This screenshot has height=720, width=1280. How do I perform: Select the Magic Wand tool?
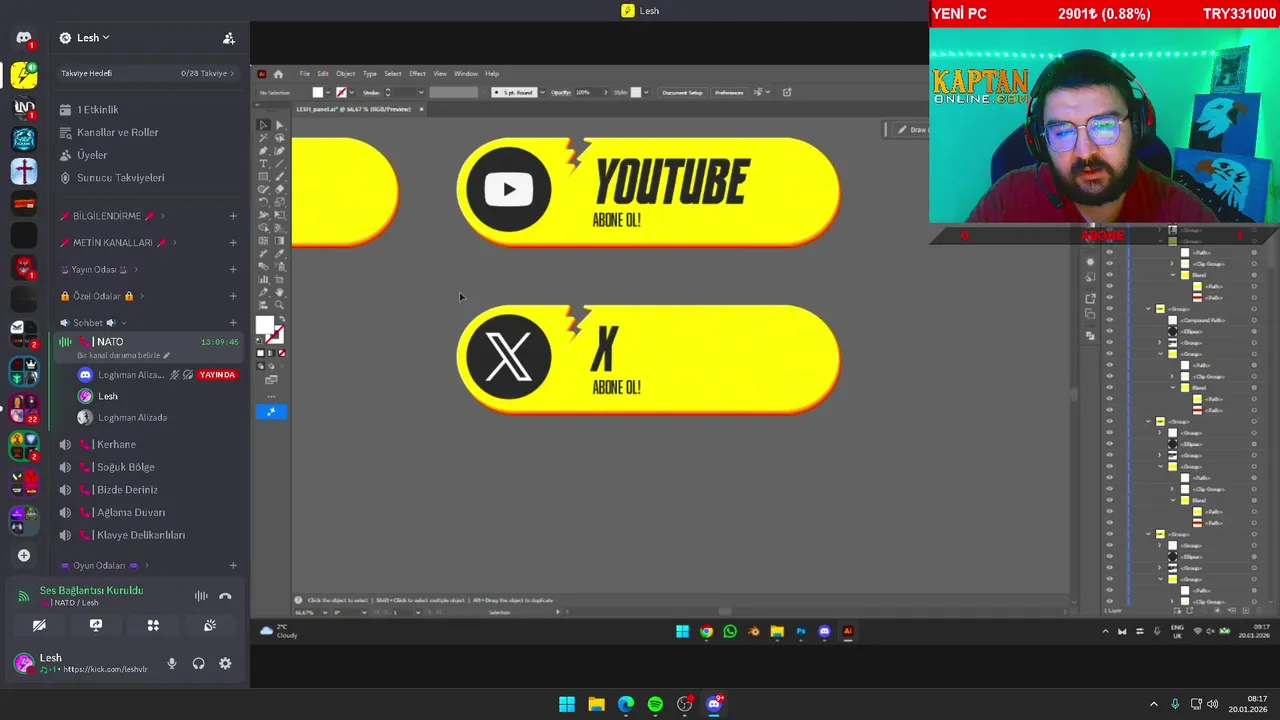coord(263,138)
